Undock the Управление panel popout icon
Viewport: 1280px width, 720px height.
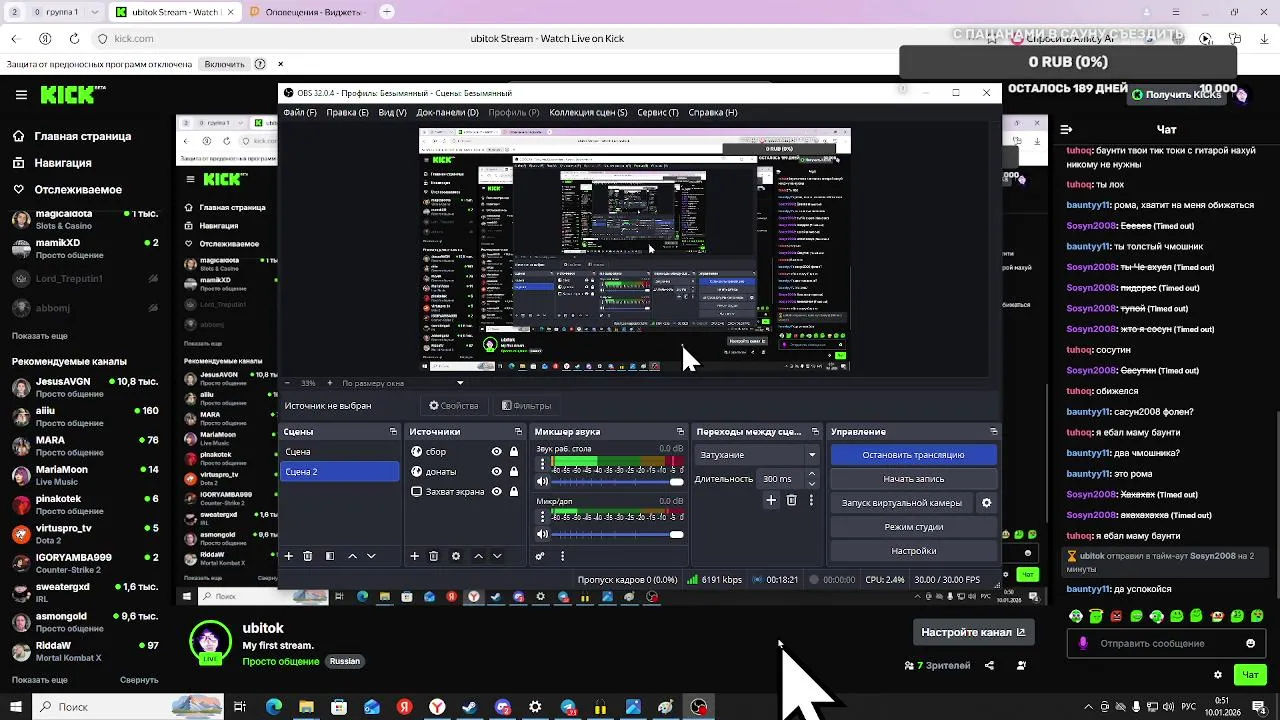pos(993,432)
